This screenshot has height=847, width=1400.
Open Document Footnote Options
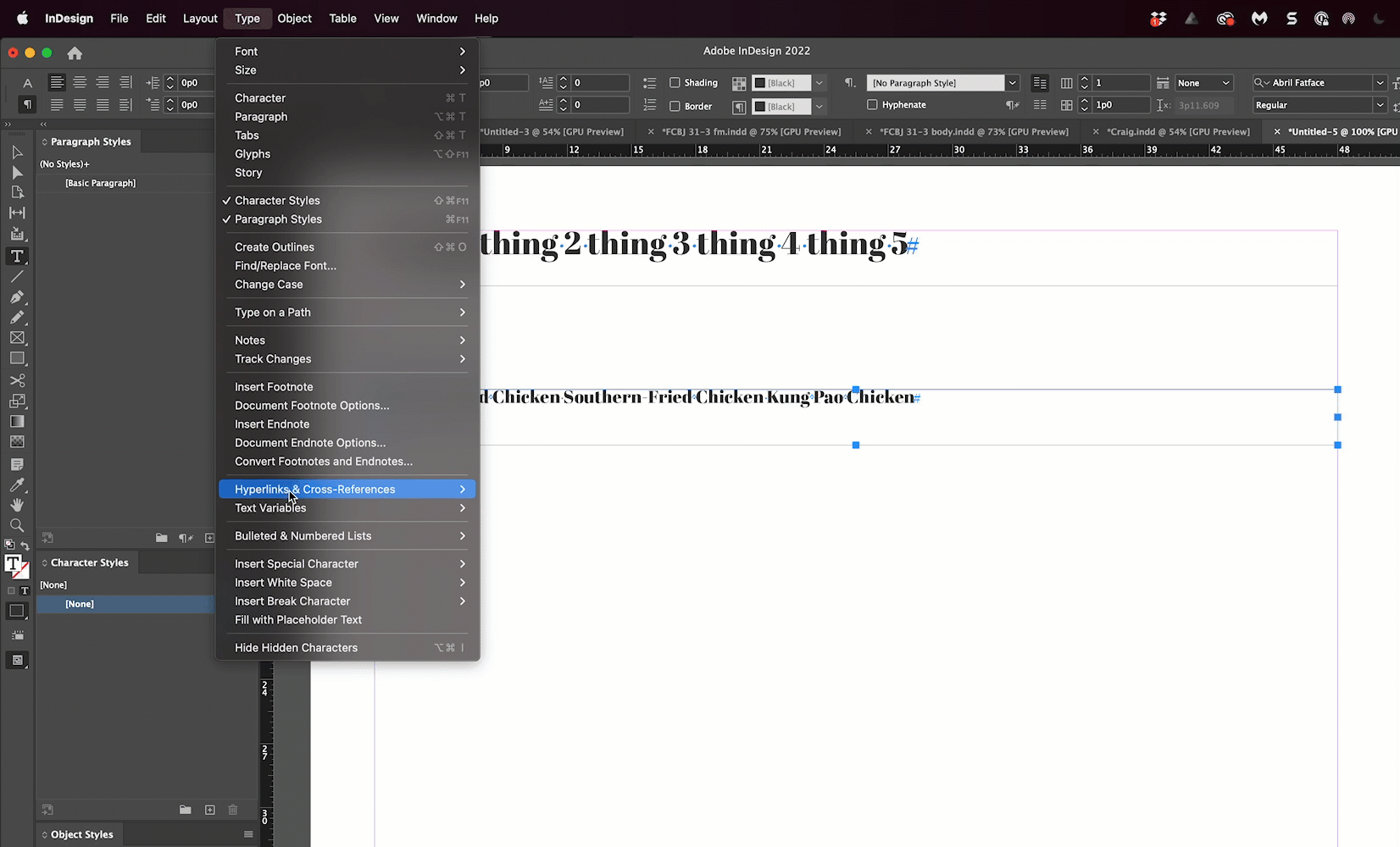point(347,406)
